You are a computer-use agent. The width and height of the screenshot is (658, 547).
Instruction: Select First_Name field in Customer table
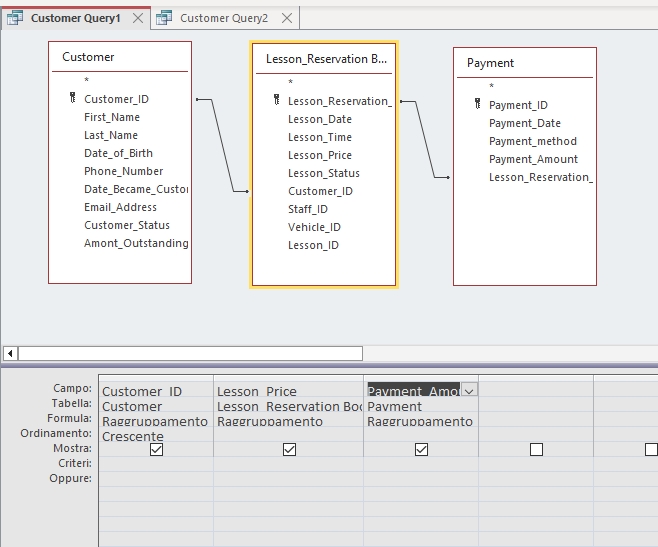point(112,117)
